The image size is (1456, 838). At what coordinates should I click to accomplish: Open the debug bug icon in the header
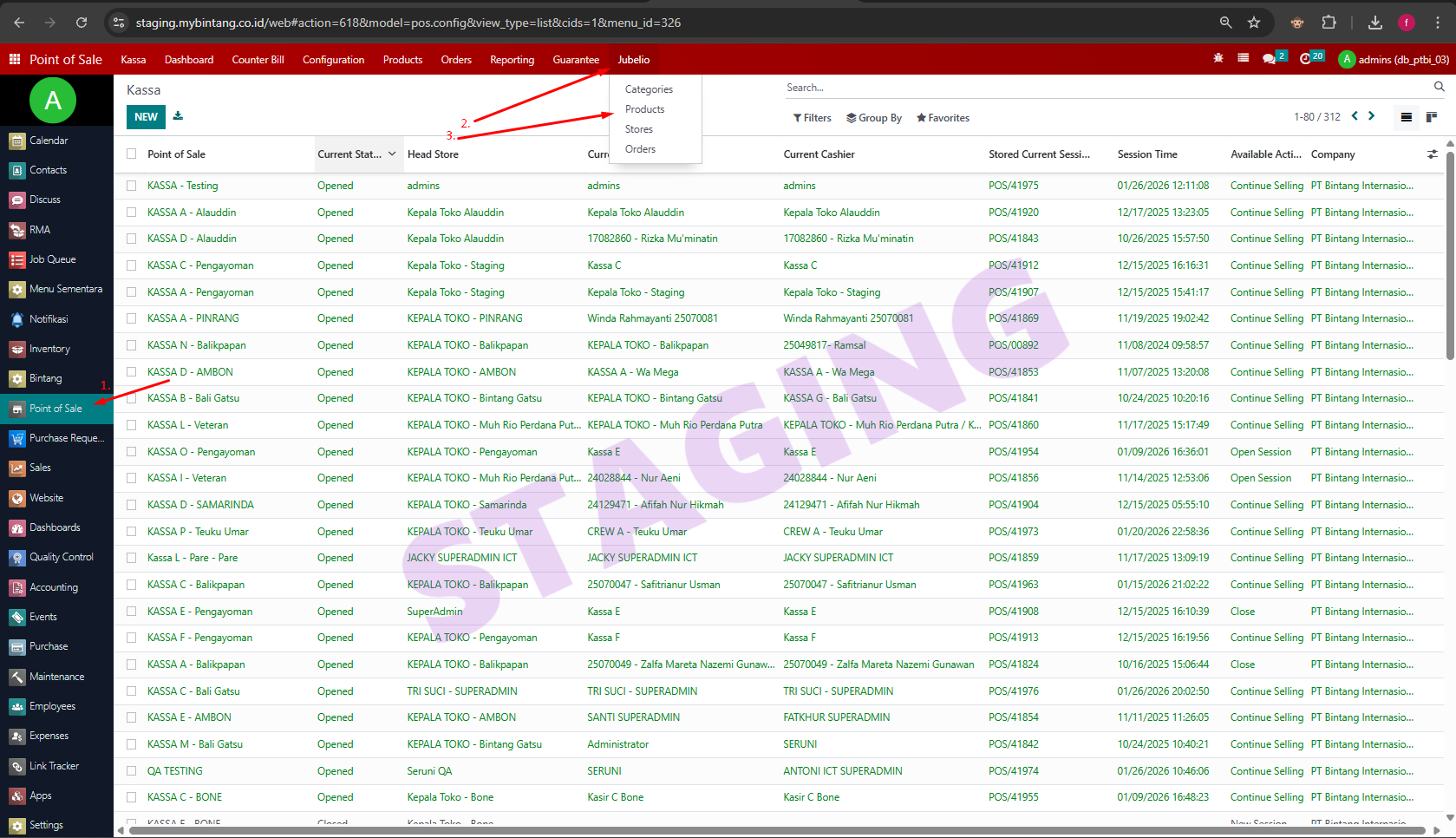[x=1218, y=58]
